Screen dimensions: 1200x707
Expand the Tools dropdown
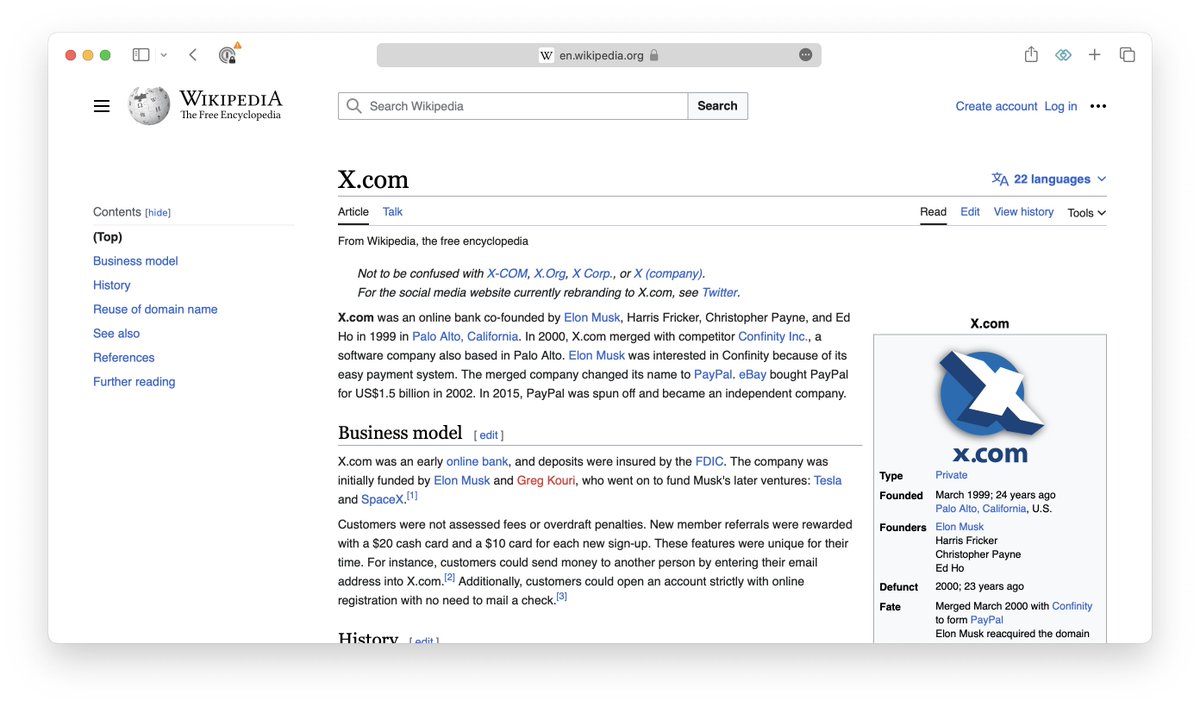[1086, 213]
